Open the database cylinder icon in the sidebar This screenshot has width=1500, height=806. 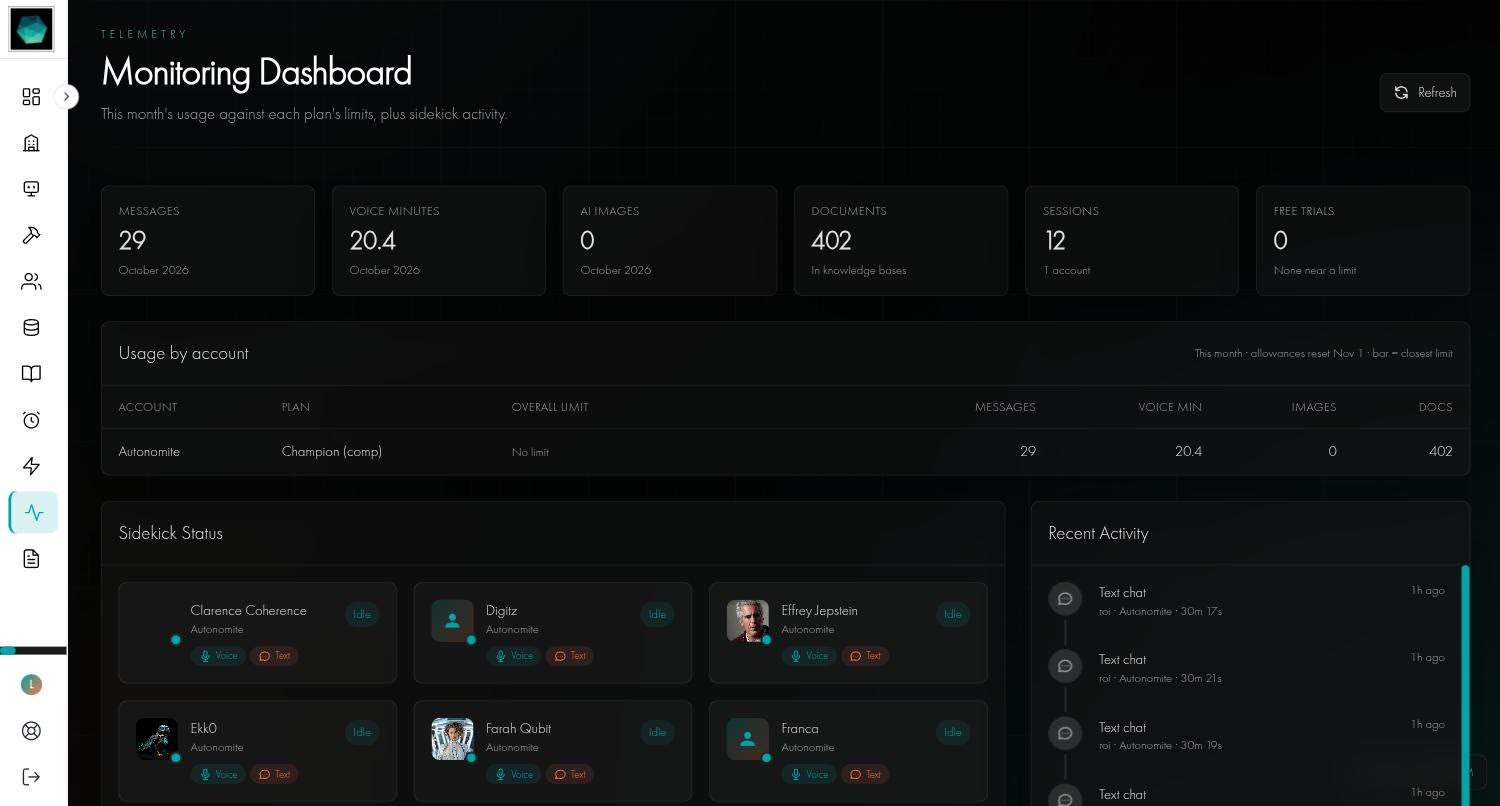(x=31, y=327)
